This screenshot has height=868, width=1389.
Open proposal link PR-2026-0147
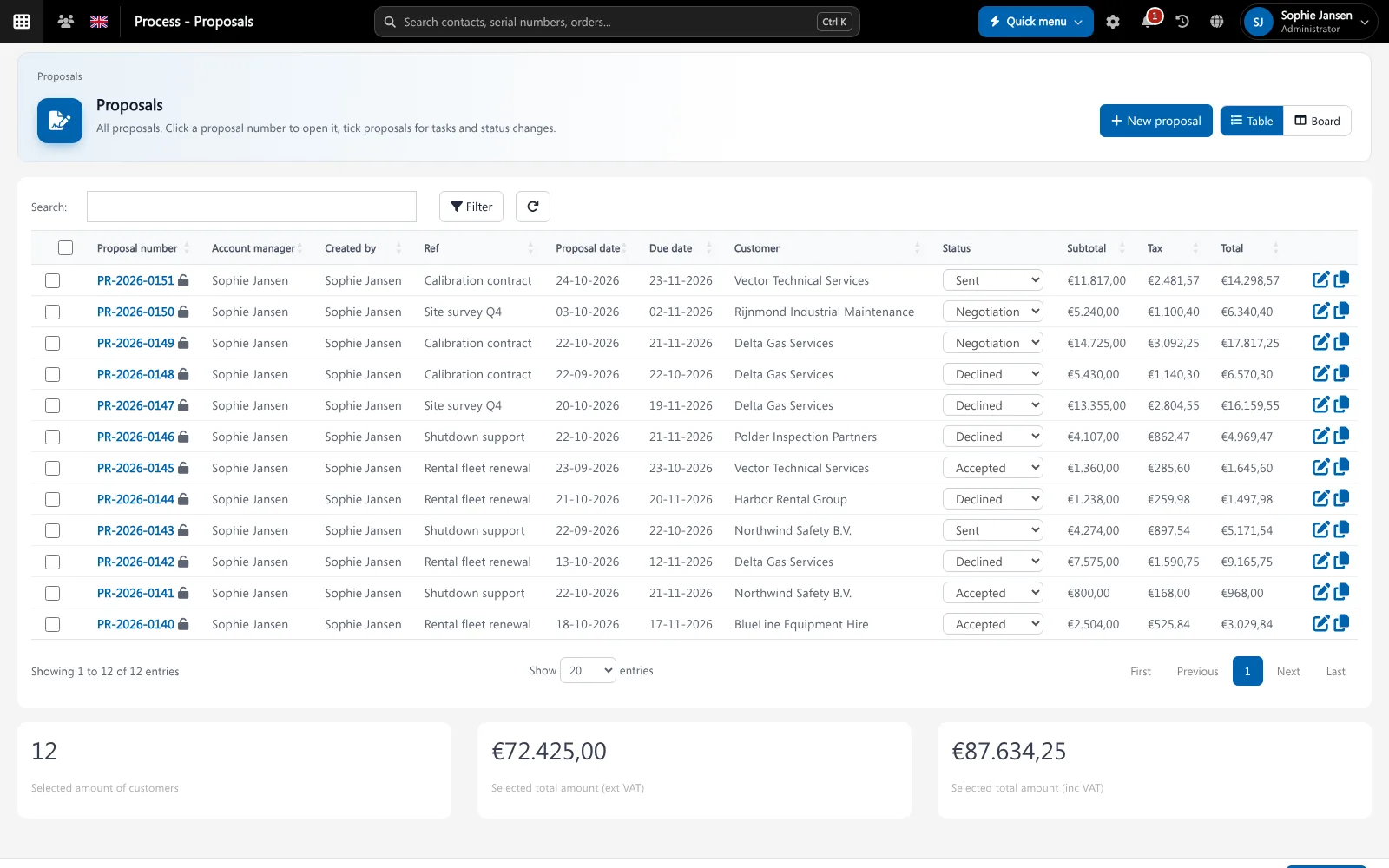coord(135,405)
